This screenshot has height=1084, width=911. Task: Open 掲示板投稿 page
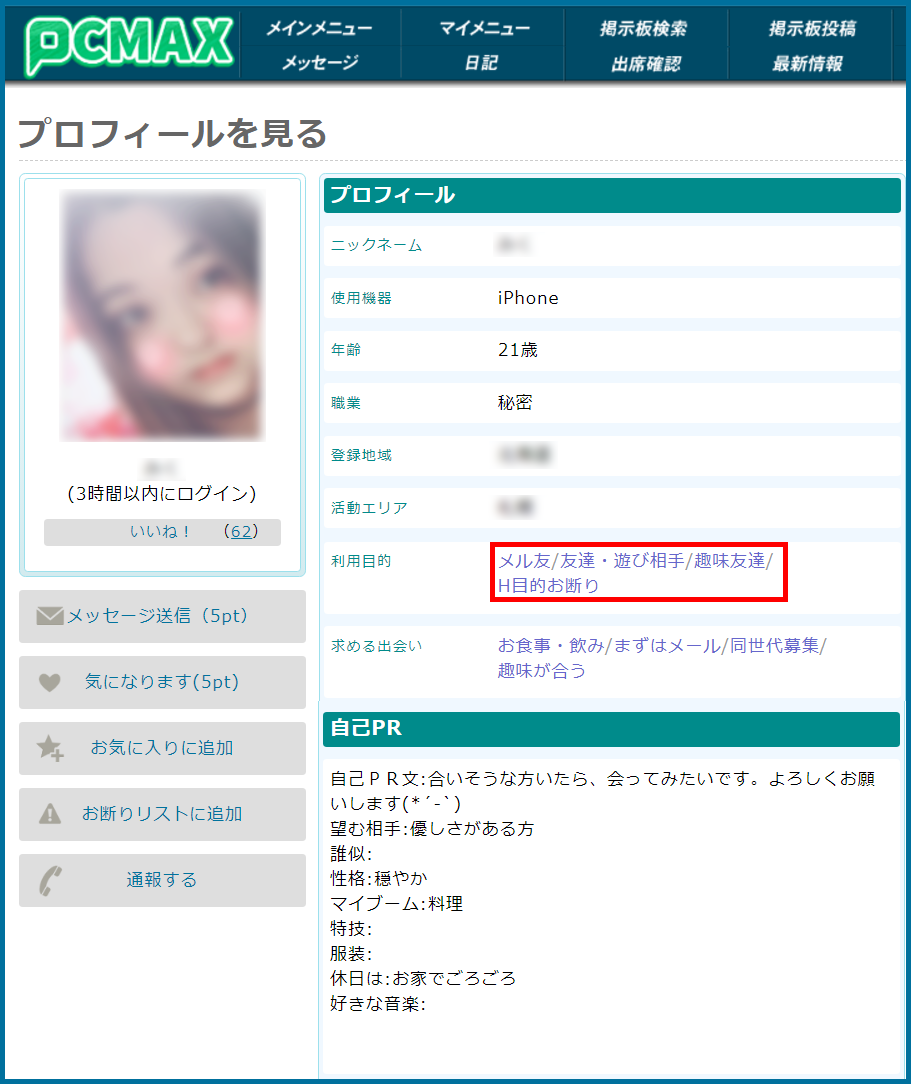pyautogui.click(x=811, y=28)
